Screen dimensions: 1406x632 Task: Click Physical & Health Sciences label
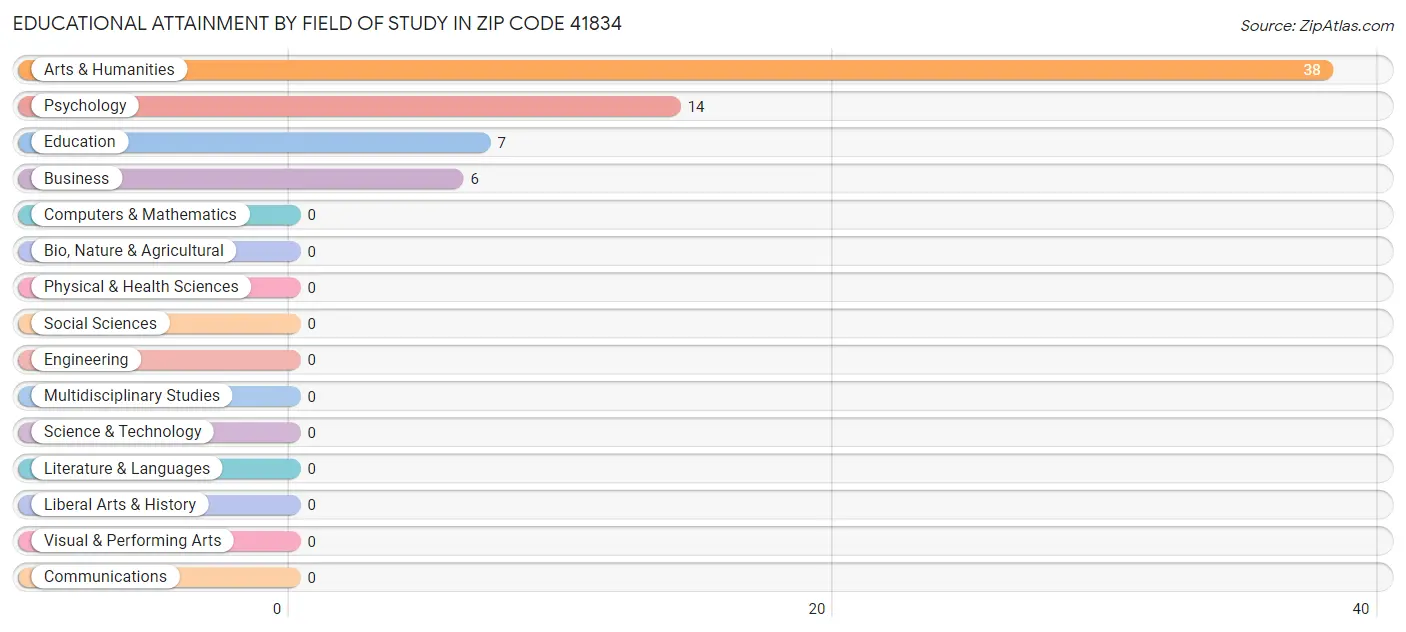141,287
